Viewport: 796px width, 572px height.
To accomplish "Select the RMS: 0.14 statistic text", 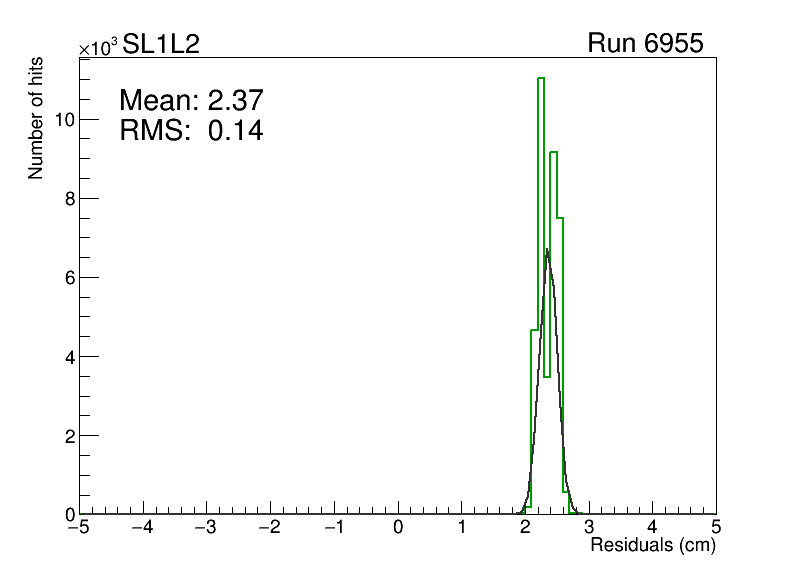I will [x=190, y=130].
